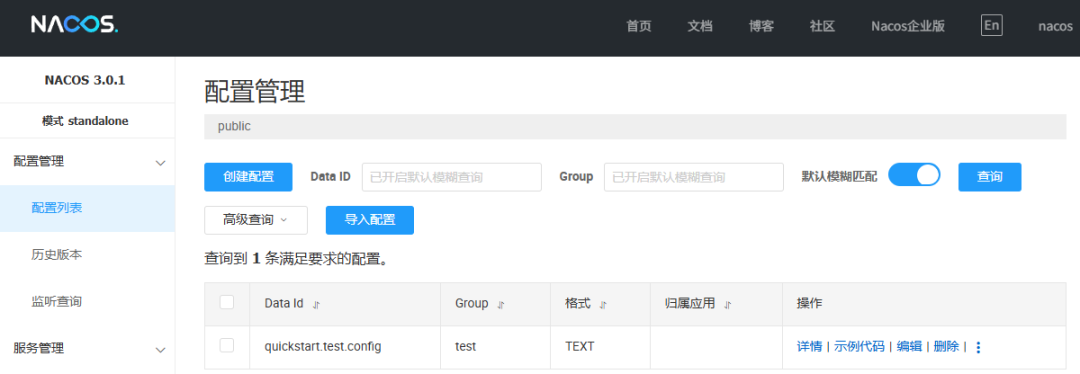Image resolution: width=1080 pixels, height=374 pixels.
Task: Open Nacos企业版 in the top navigation
Action: (x=908, y=26)
